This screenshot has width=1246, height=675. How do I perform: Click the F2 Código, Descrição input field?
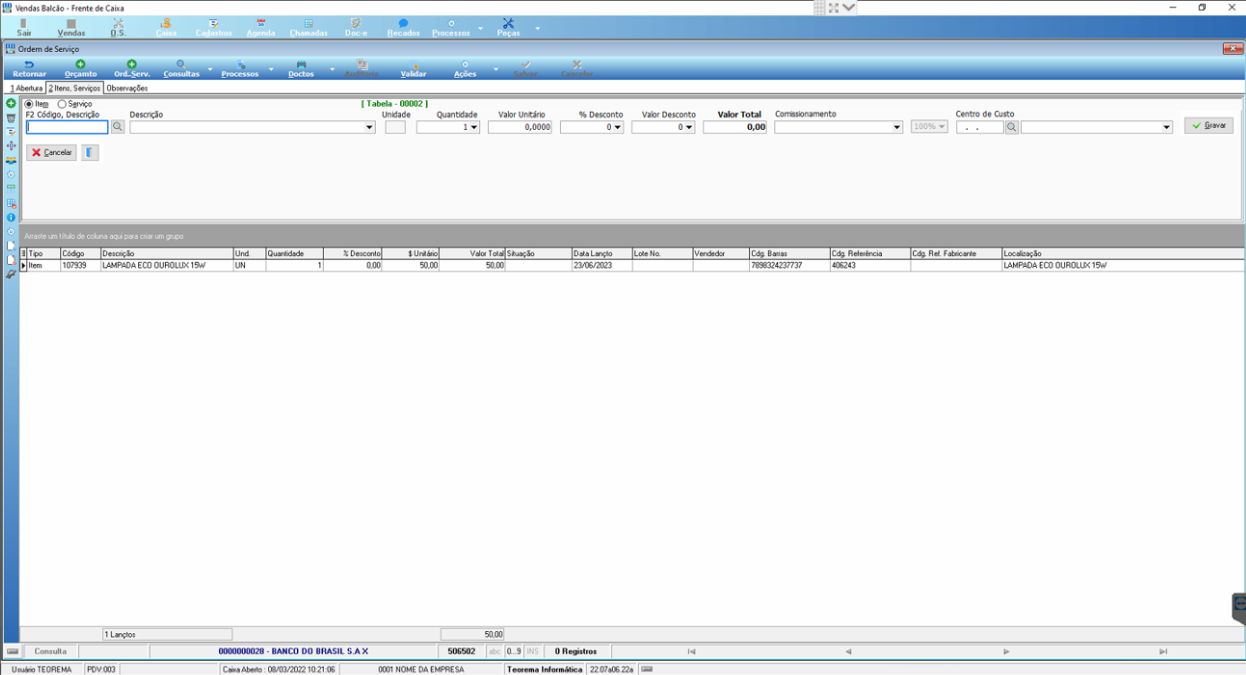pos(67,127)
